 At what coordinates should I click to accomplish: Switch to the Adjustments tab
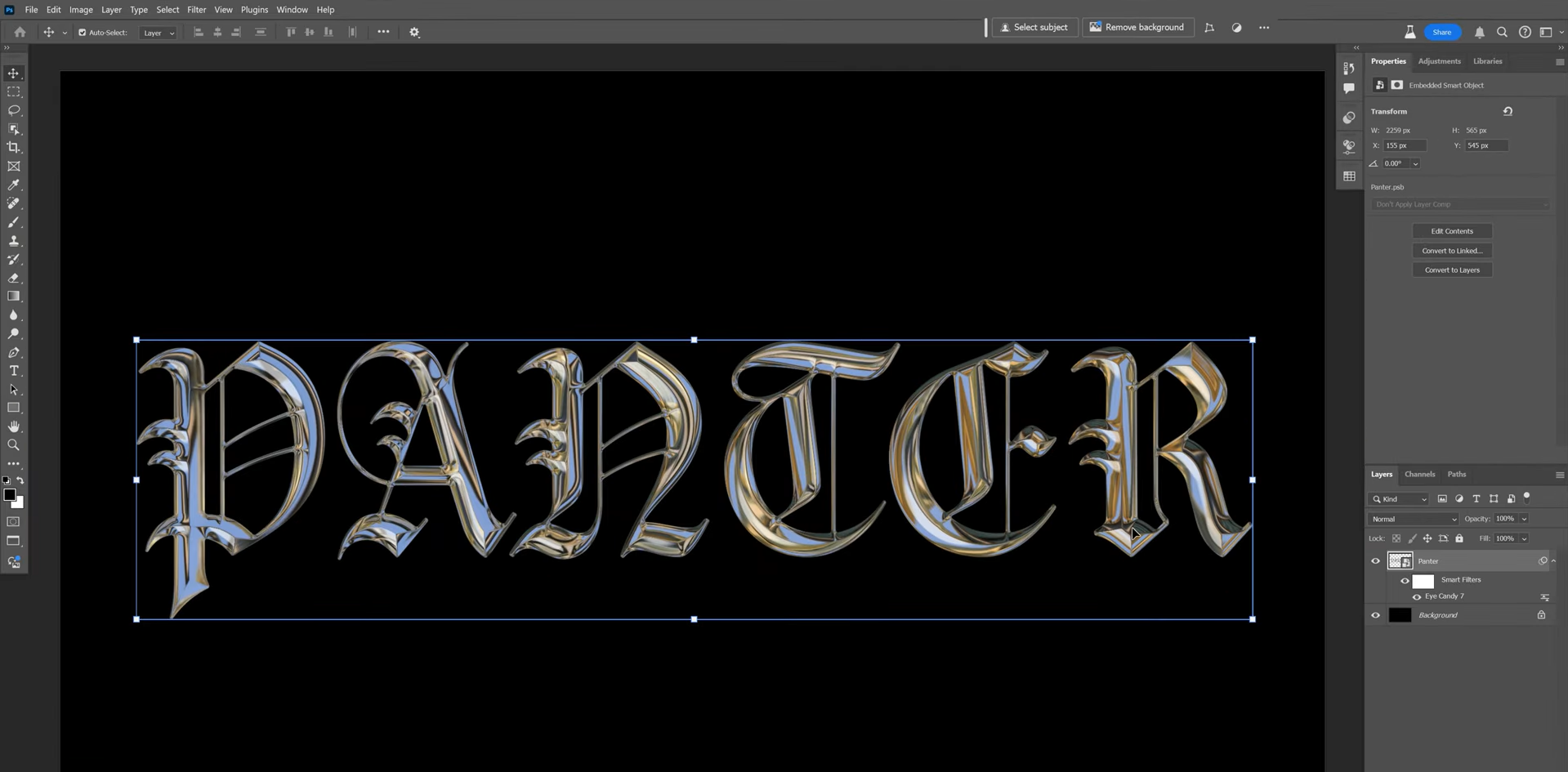point(1439,61)
